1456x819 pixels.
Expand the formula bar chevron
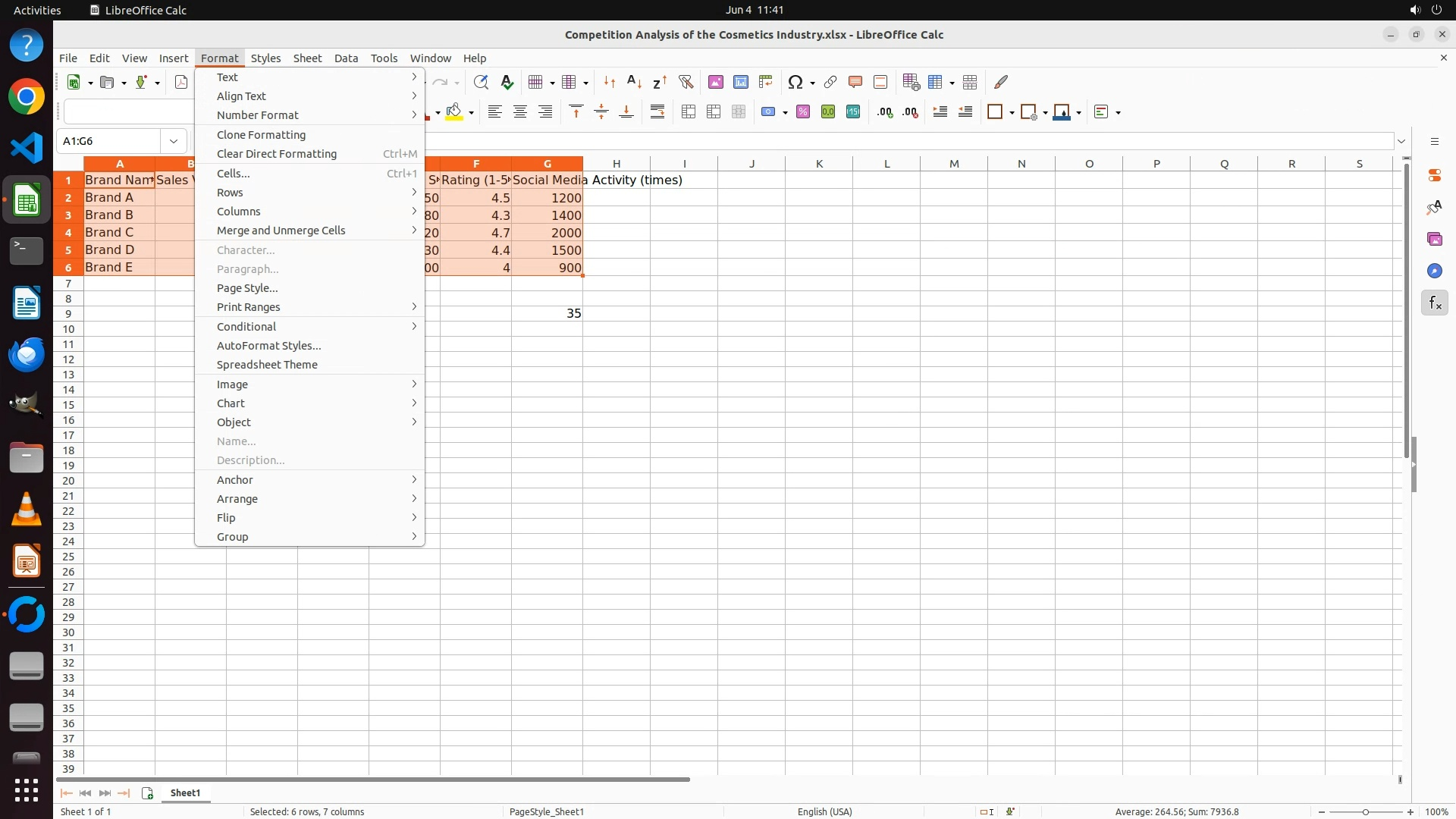pos(1401,141)
